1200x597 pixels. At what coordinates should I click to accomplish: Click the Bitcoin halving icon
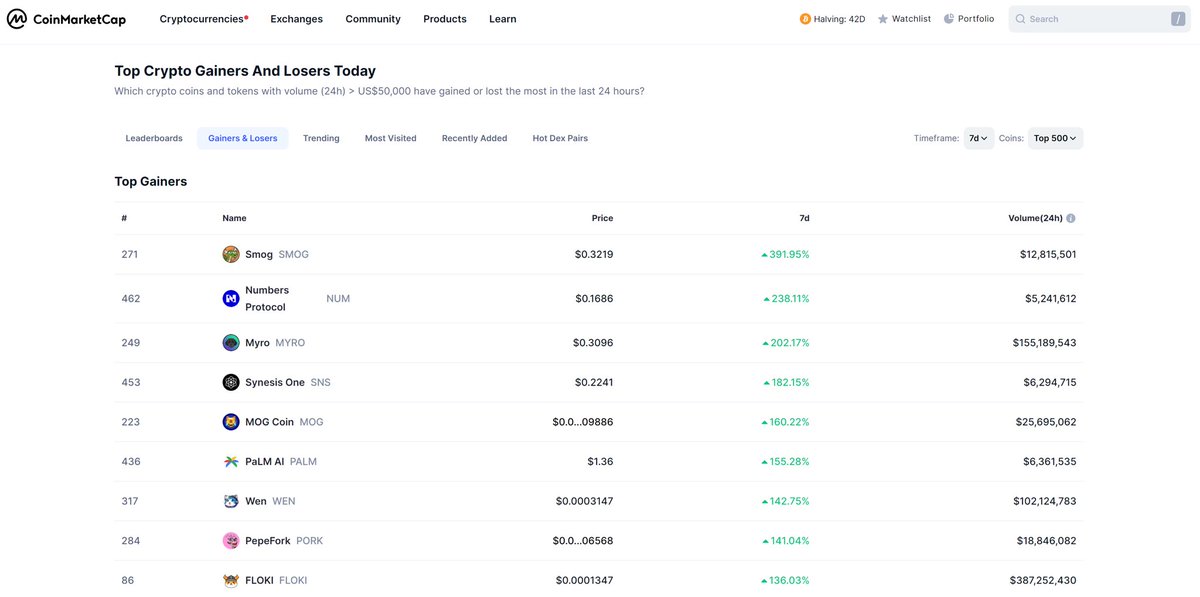(x=805, y=19)
